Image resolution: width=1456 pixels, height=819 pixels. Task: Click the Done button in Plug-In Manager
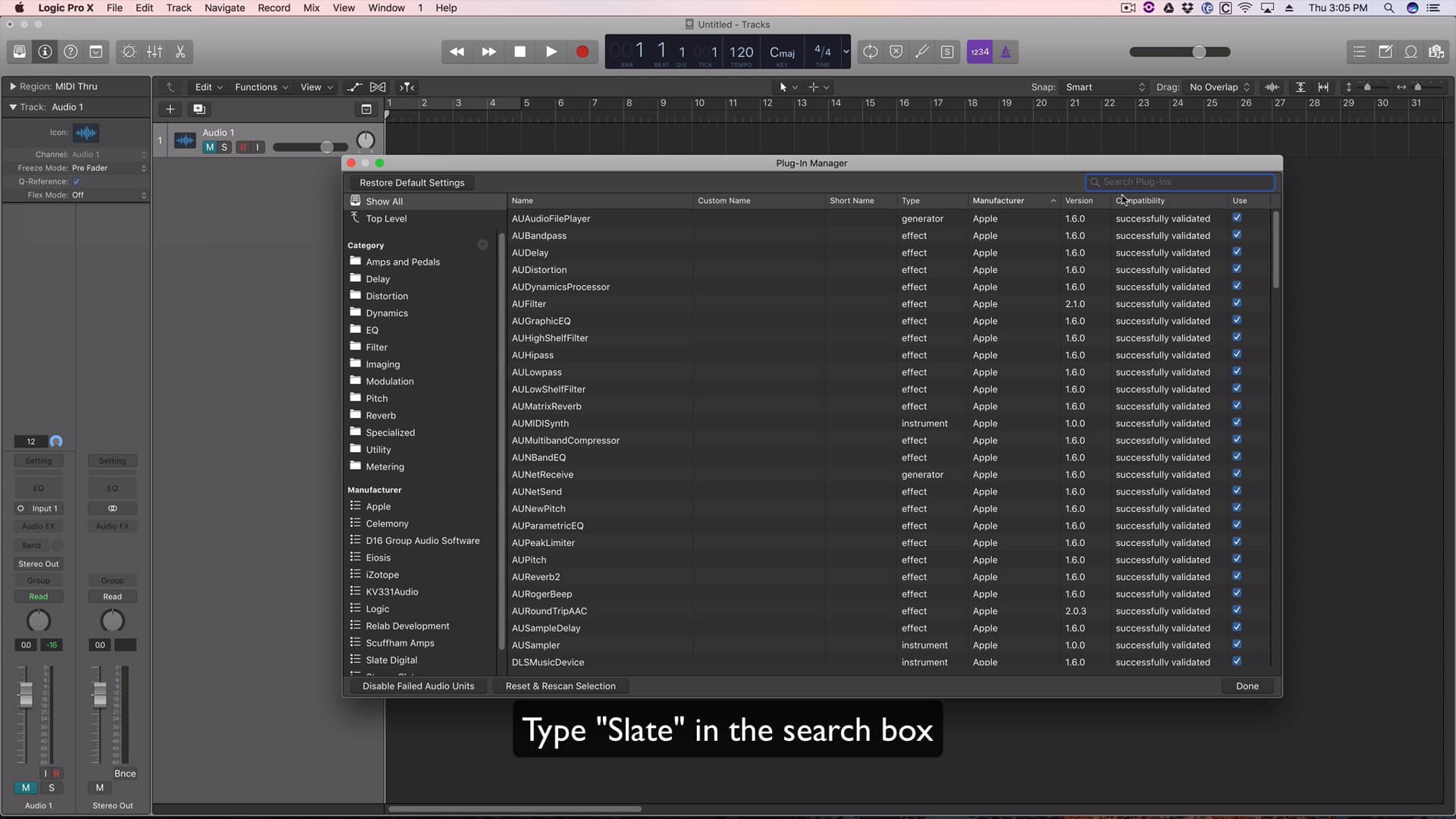(x=1246, y=686)
